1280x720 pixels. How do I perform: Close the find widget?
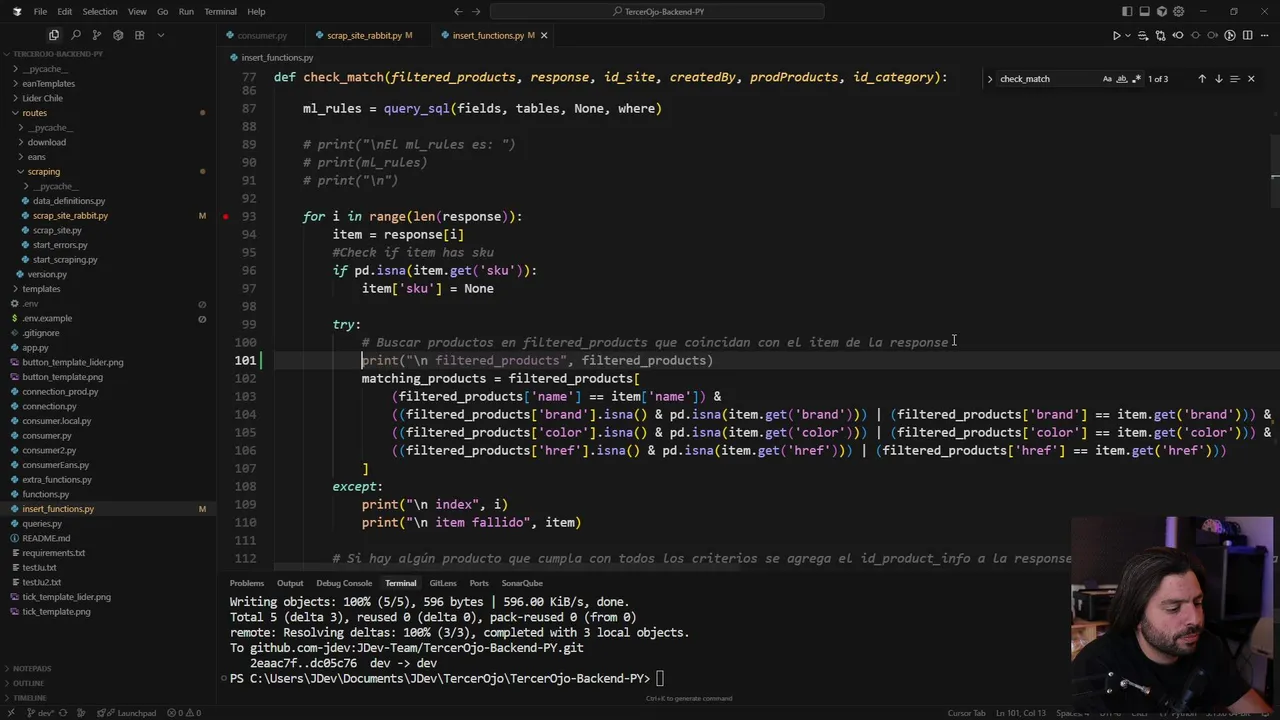coord(1250,79)
